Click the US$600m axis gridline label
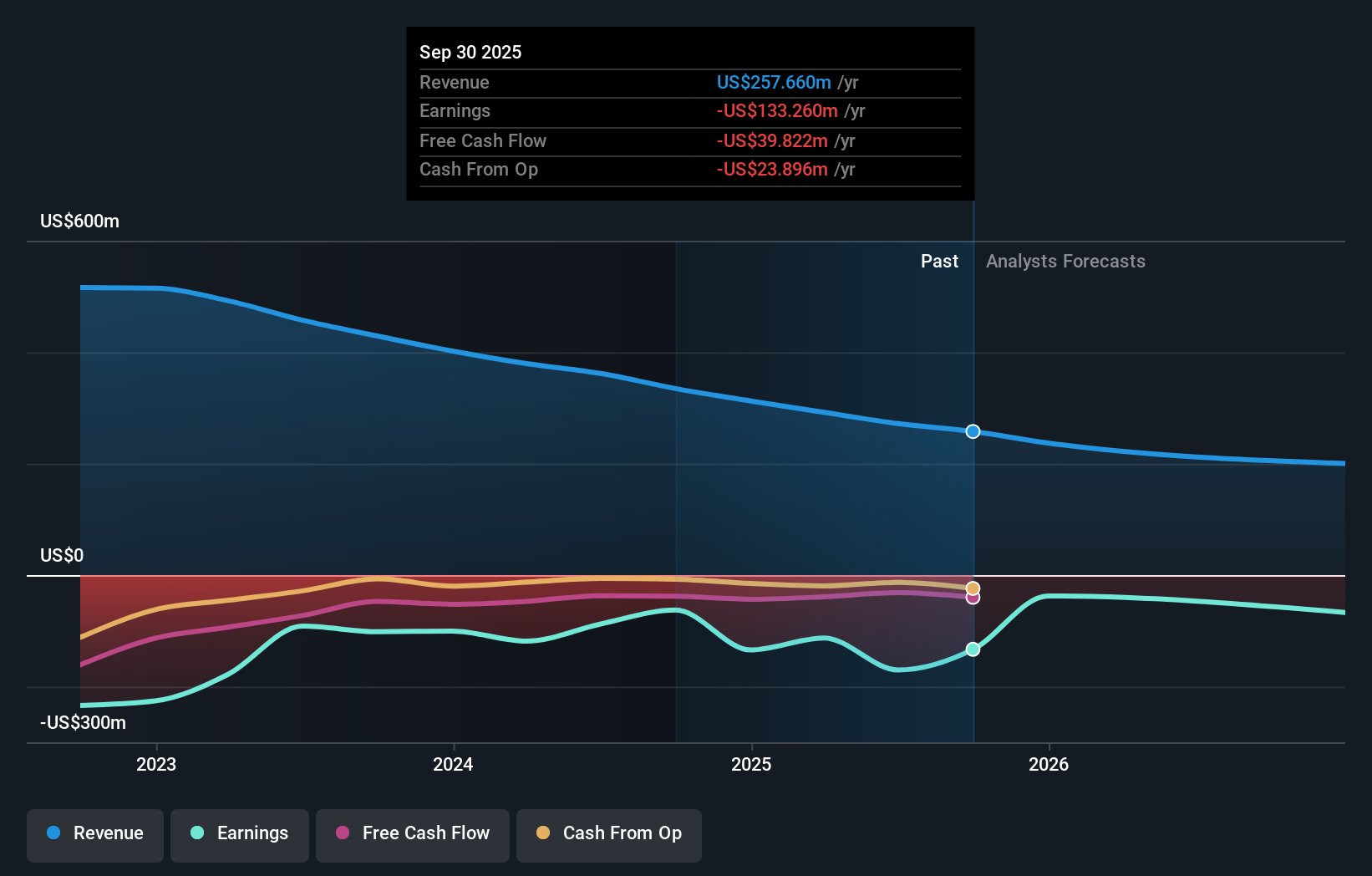This screenshot has height=876, width=1372. tap(78, 221)
